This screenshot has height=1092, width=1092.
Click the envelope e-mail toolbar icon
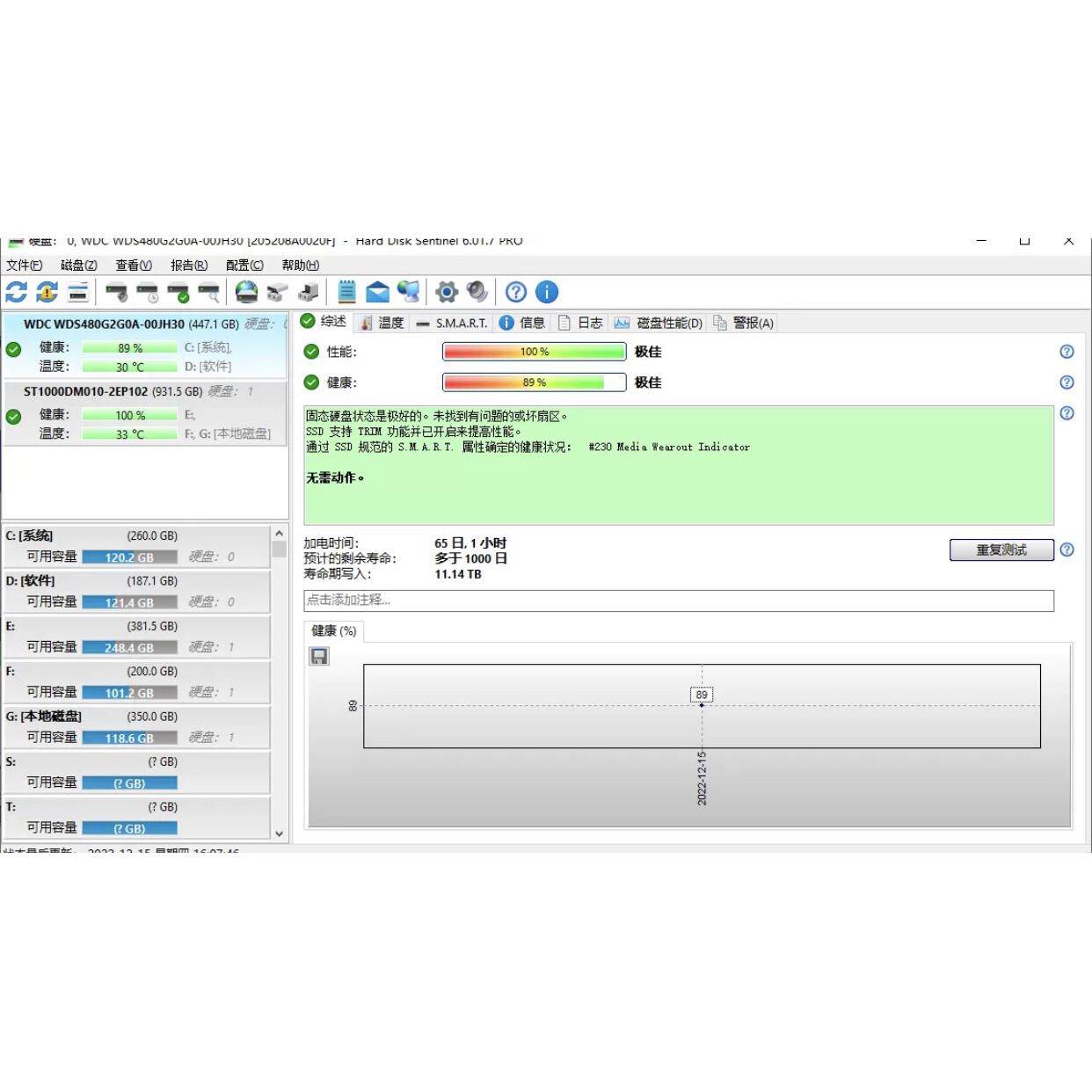378,292
